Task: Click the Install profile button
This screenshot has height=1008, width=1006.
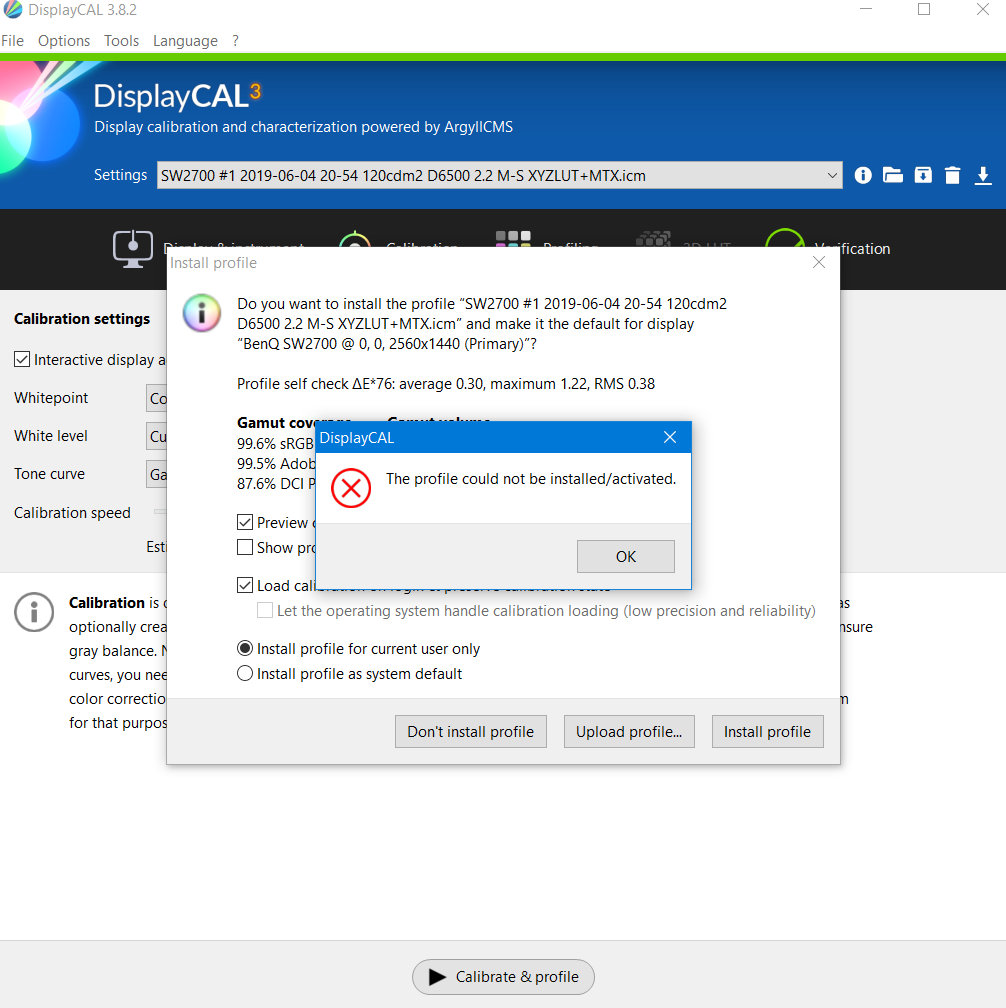Action: (768, 732)
